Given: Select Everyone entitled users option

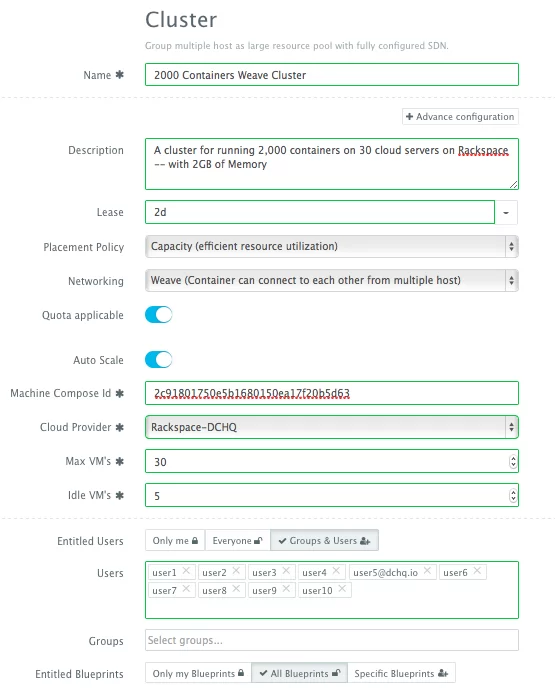Looking at the screenshot, I should (x=238, y=540).
